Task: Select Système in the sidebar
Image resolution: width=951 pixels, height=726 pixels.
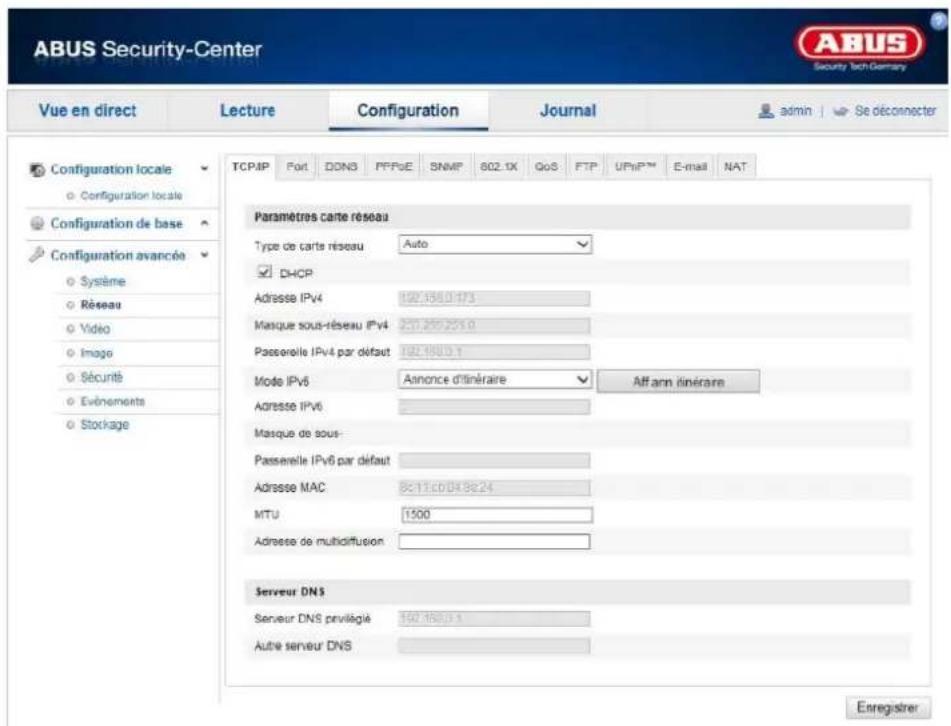Action: pyautogui.click(x=102, y=281)
